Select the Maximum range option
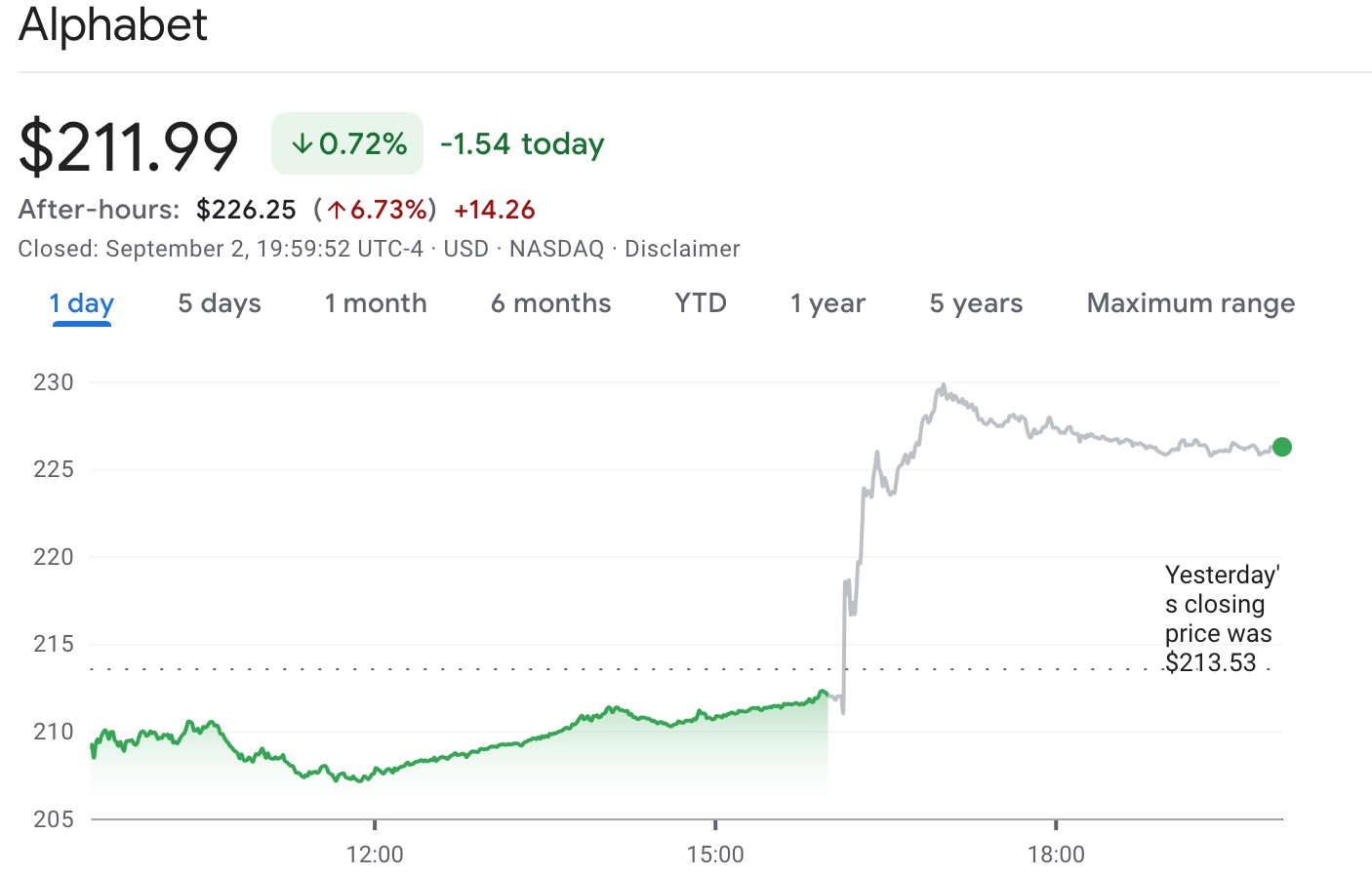Image resolution: width=1372 pixels, height=876 pixels. [x=1190, y=303]
